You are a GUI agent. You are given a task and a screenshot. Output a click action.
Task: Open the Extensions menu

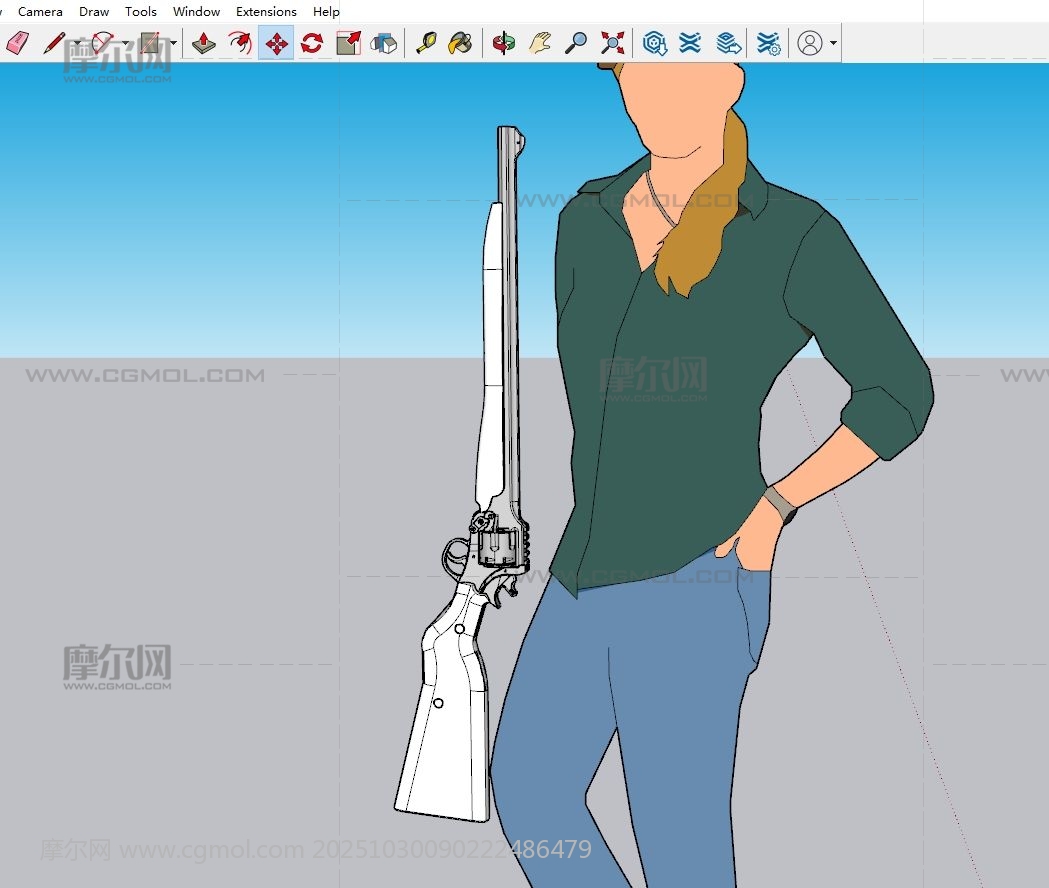266,12
